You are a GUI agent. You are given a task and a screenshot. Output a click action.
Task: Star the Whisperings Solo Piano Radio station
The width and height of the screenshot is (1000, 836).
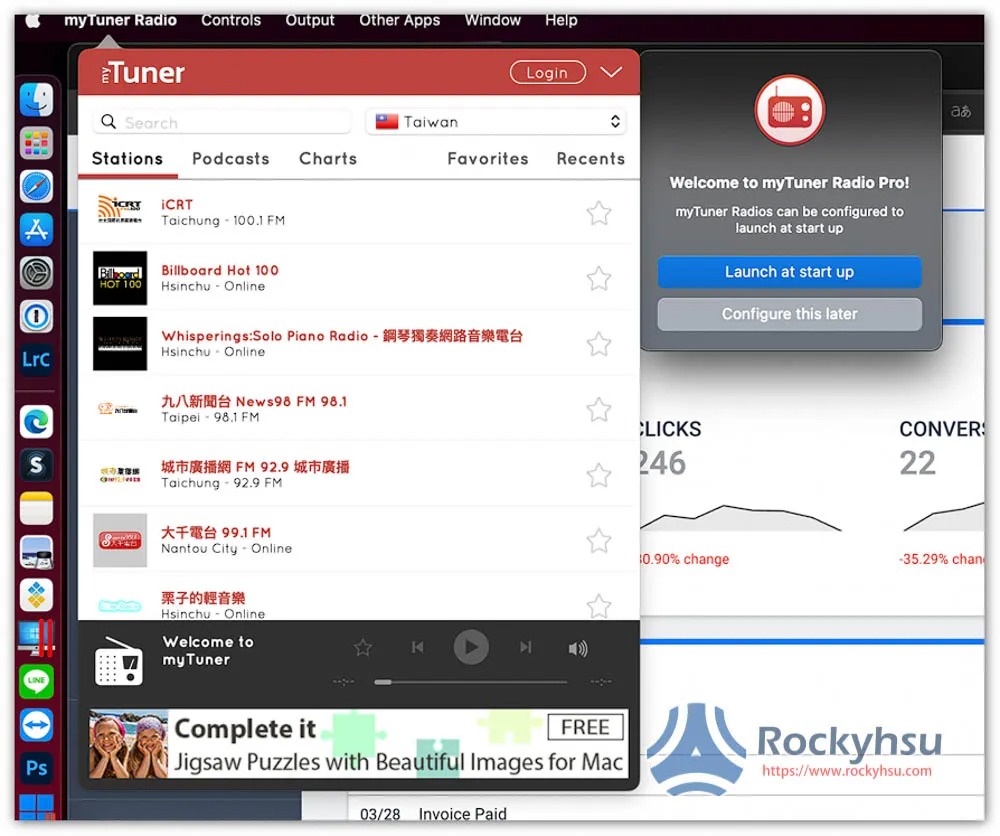599,344
